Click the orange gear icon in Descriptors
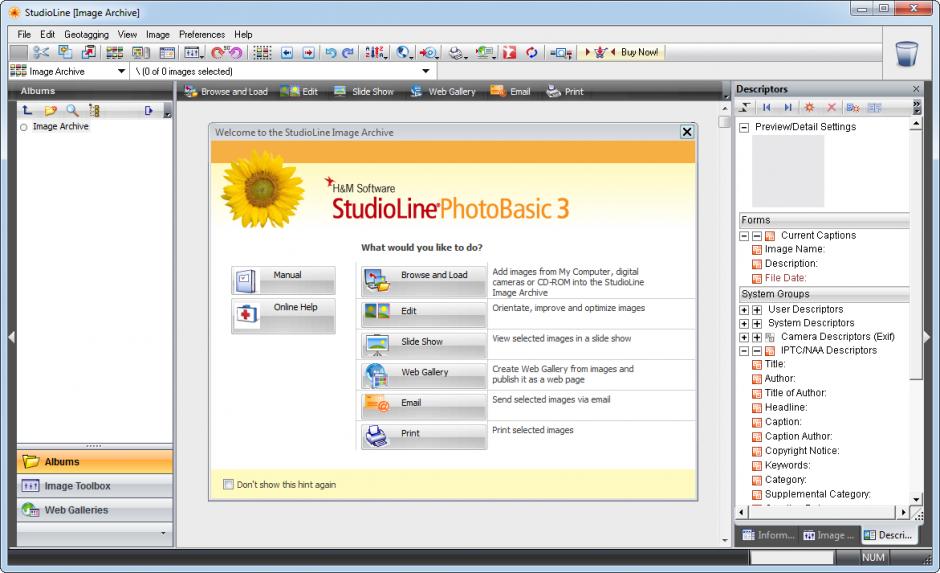Screen dimensions: 940x573 point(809,107)
